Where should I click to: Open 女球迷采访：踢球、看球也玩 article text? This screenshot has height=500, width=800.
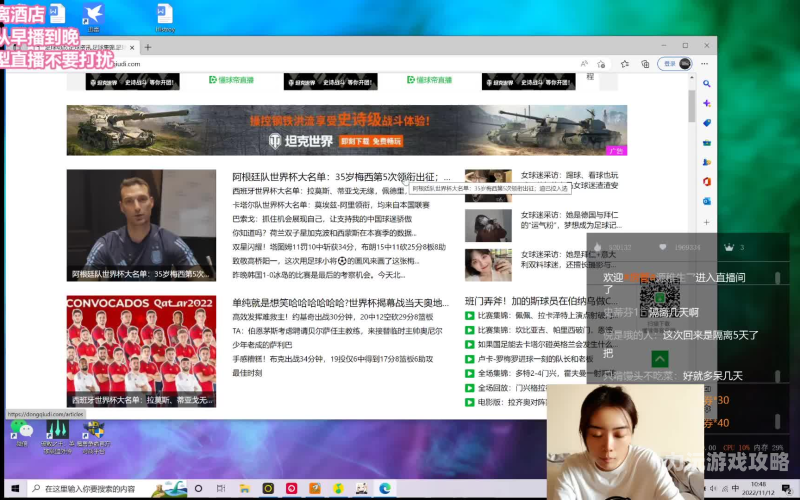pyautogui.click(x=569, y=180)
